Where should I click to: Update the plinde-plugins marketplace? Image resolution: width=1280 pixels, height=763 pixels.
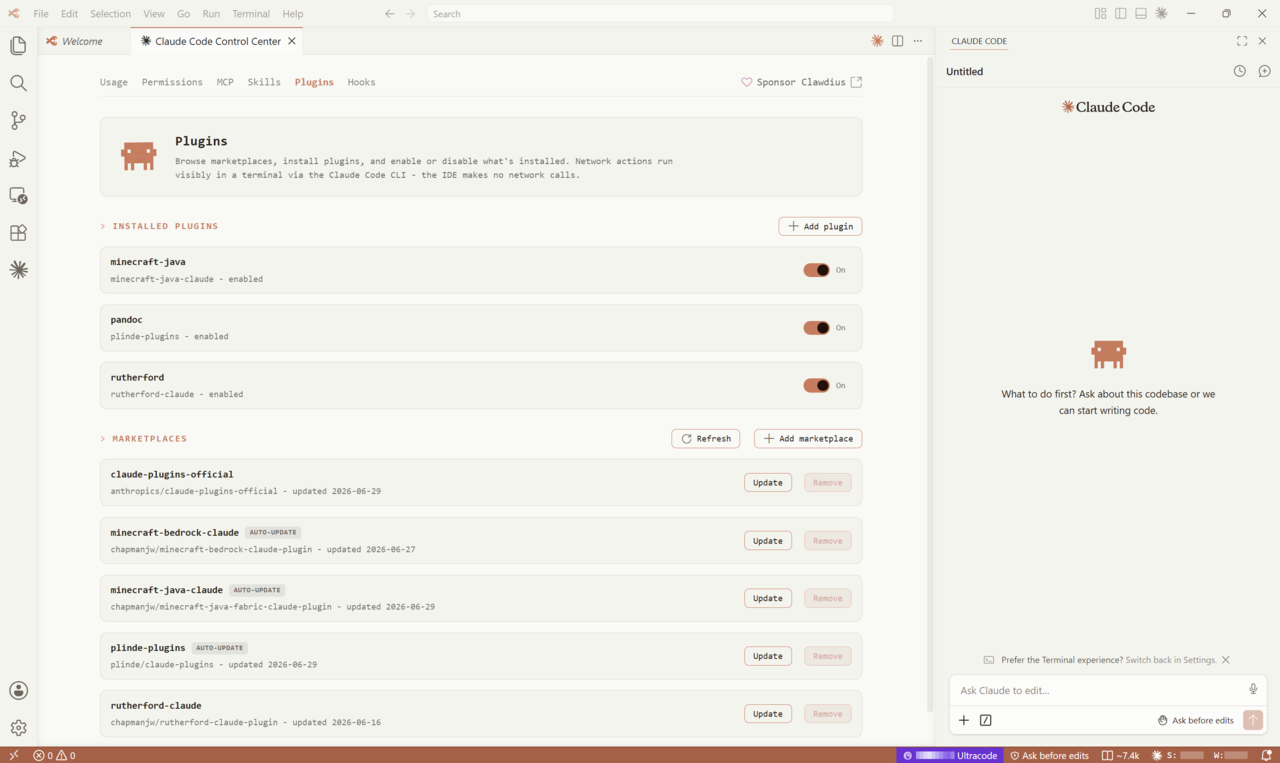(768, 656)
